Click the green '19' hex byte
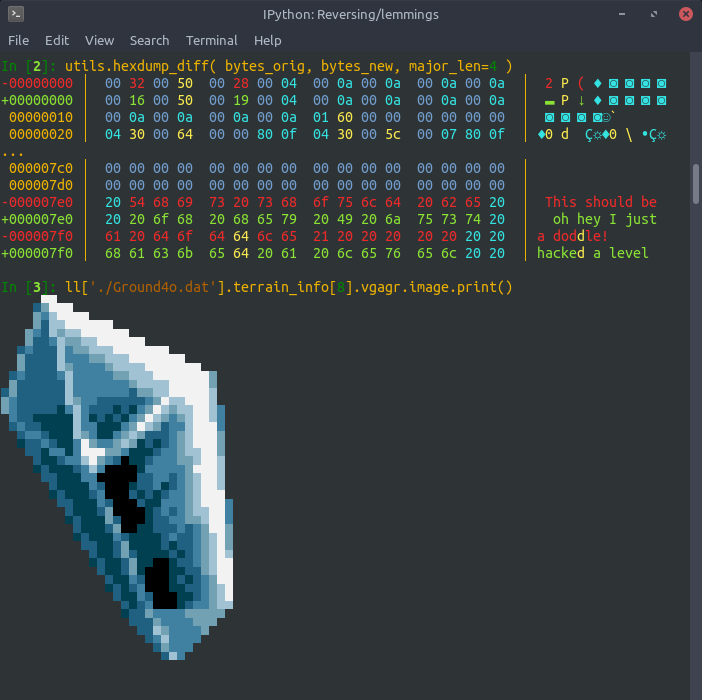Viewport: 702px width, 700px height. [x=241, y=100]
